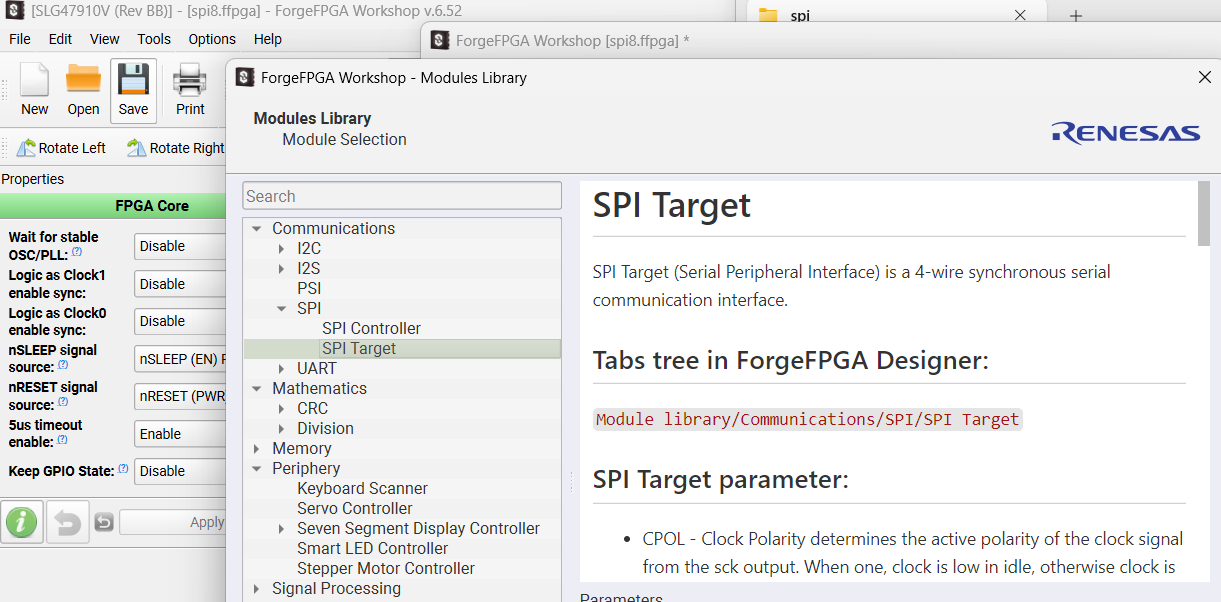
Task: Click Rotate Right in the toolbar
Action: pyautogui.click(x=176, y=148)
